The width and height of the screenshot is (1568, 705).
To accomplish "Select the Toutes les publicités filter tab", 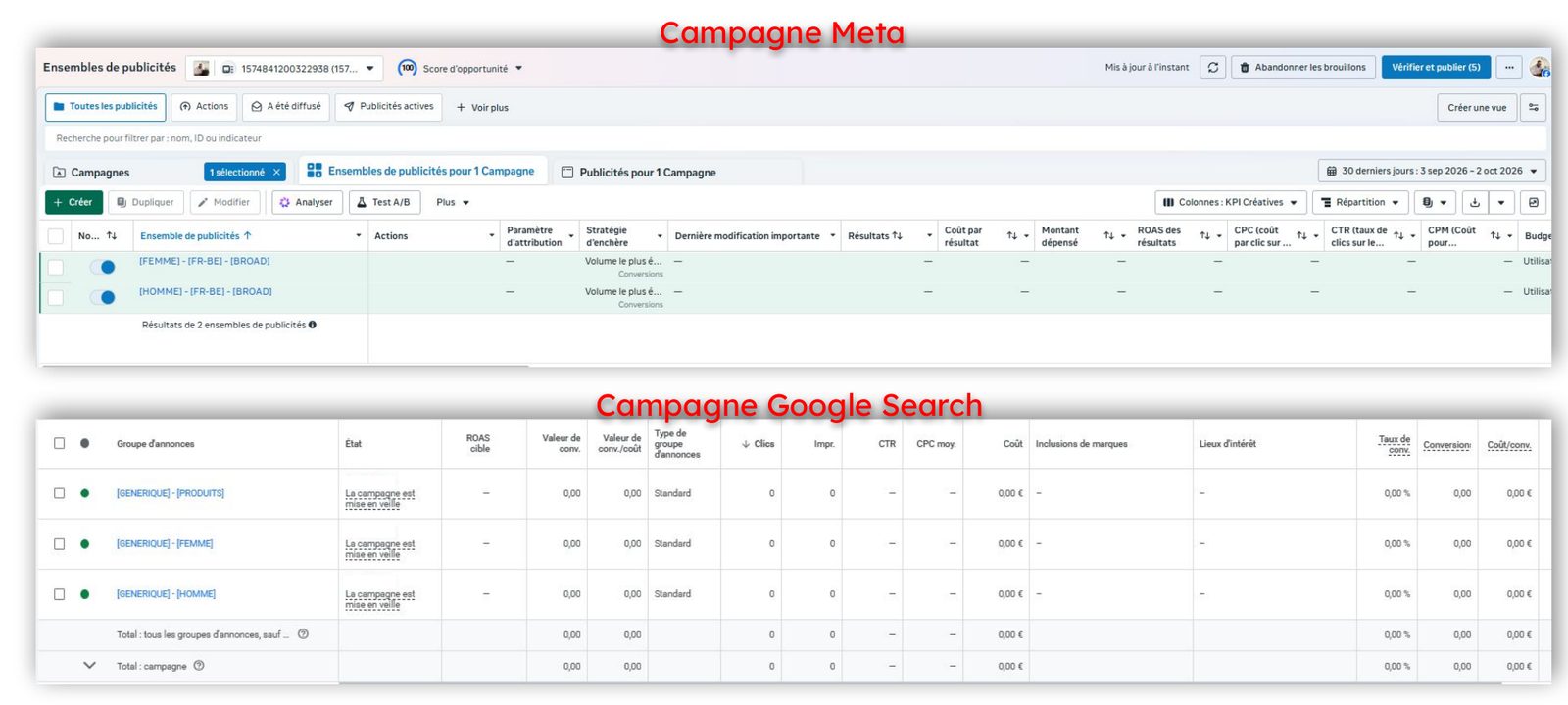I will click(105, 106).
